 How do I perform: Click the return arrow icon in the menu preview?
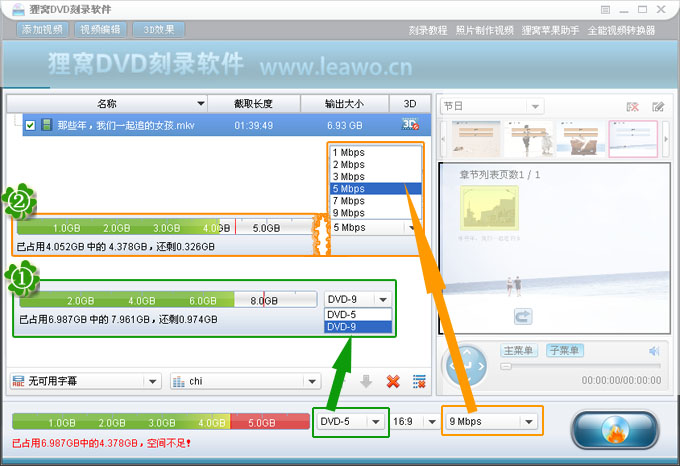[x=523, y=316]
